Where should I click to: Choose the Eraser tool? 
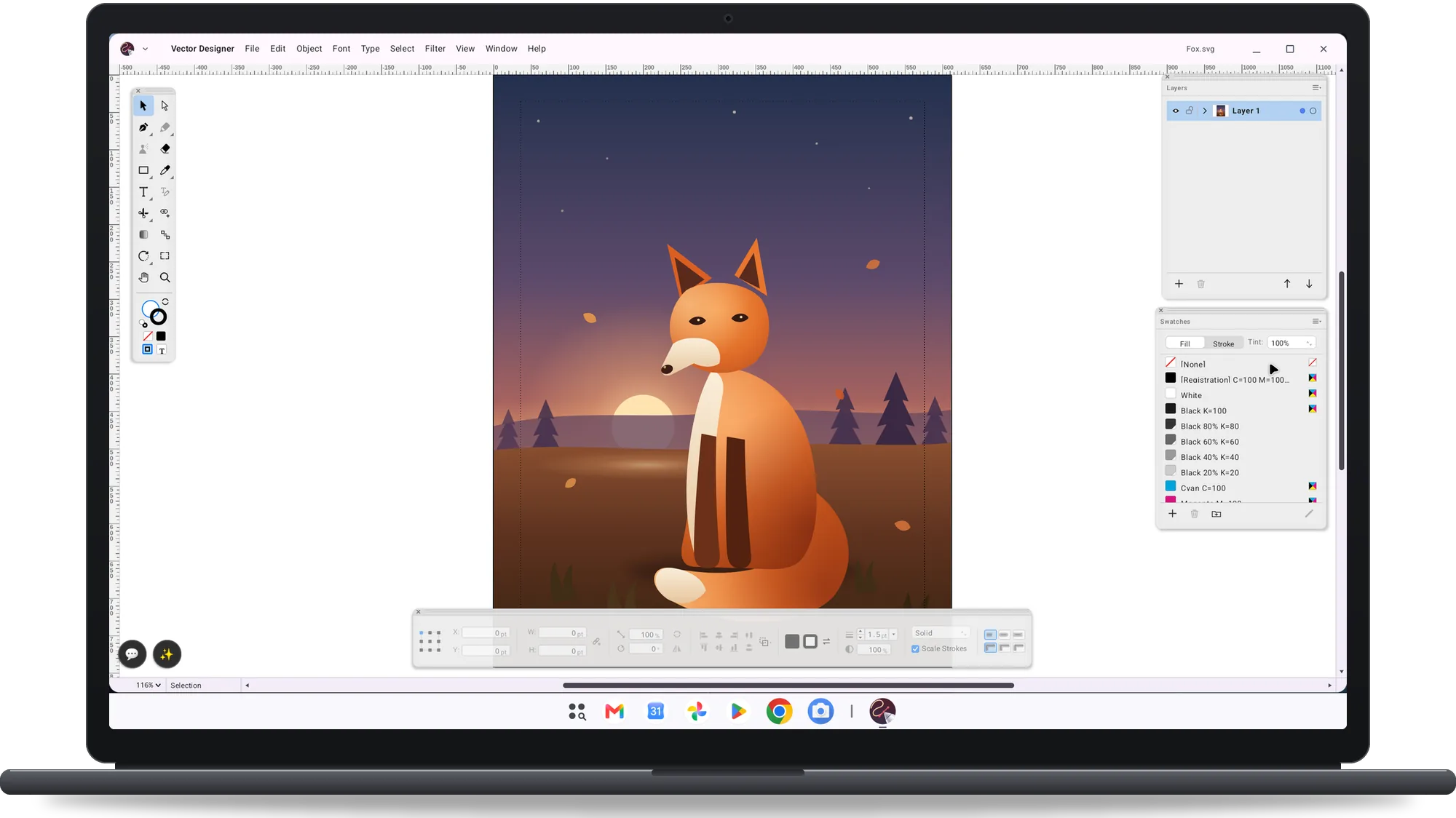[165, 149]
